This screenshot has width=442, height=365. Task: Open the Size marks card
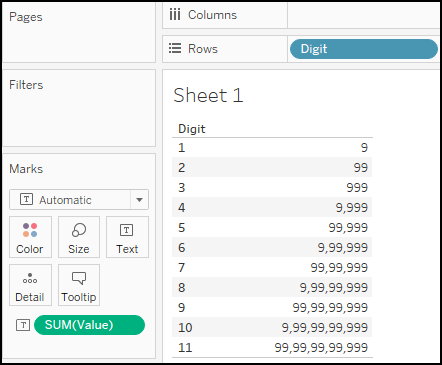pyautogui.click(x=79, y=237)
